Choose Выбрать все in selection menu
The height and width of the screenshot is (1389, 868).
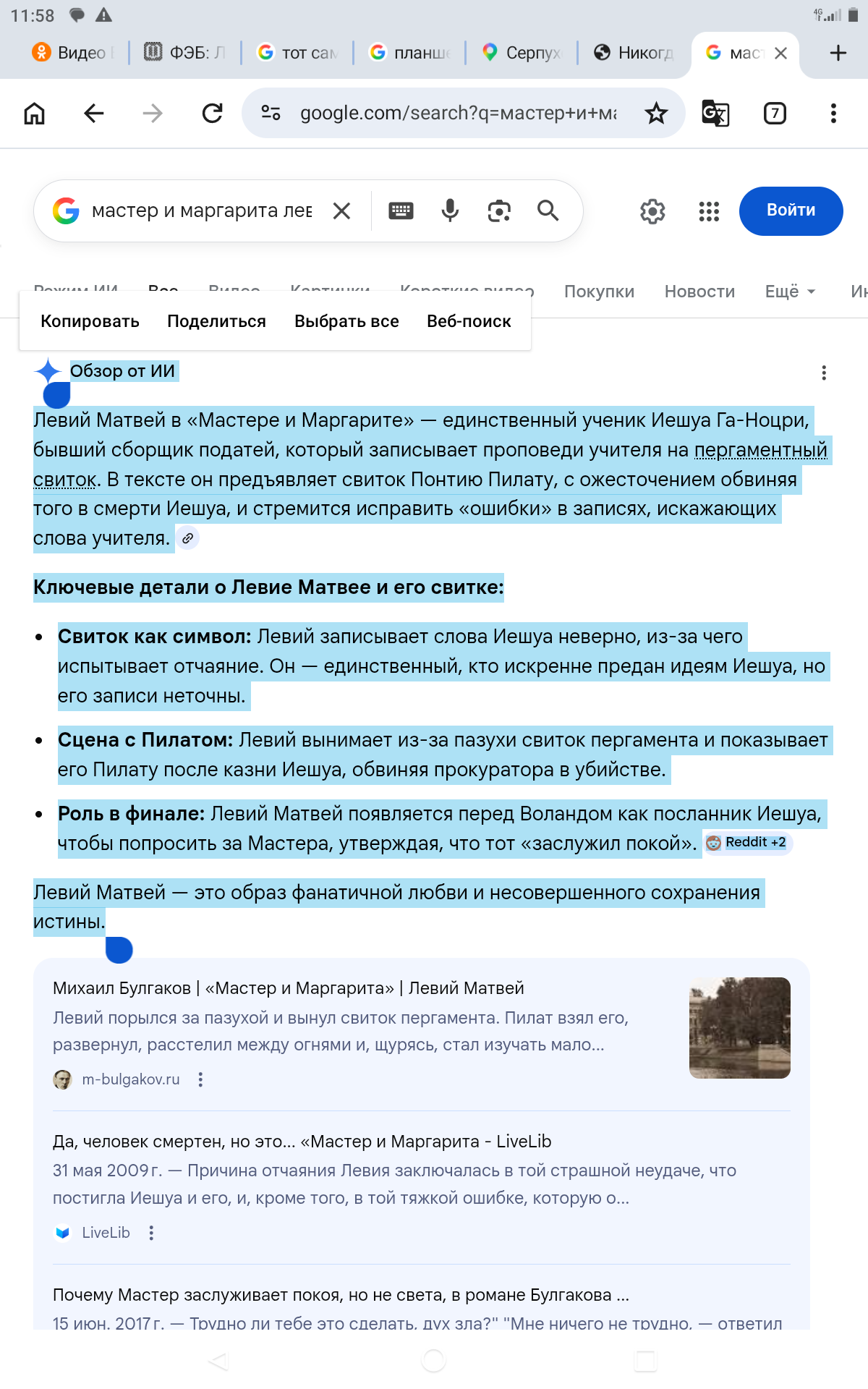coord(346,321)
